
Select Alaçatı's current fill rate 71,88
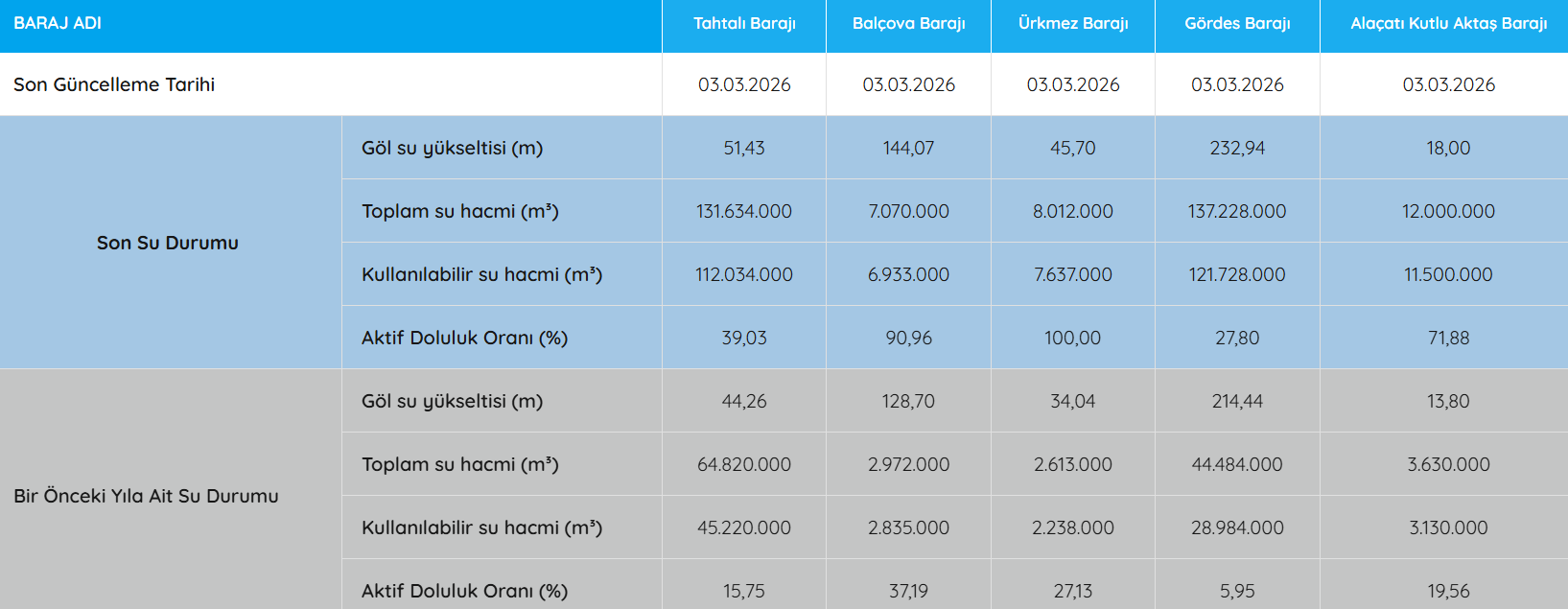tap(1448, 338)
